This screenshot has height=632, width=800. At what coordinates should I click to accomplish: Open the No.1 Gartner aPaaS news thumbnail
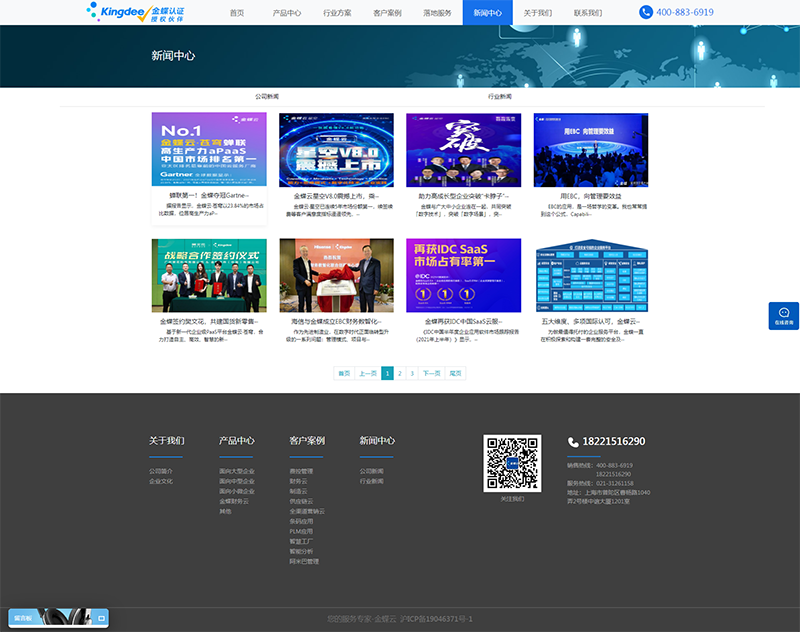(209, 149)
